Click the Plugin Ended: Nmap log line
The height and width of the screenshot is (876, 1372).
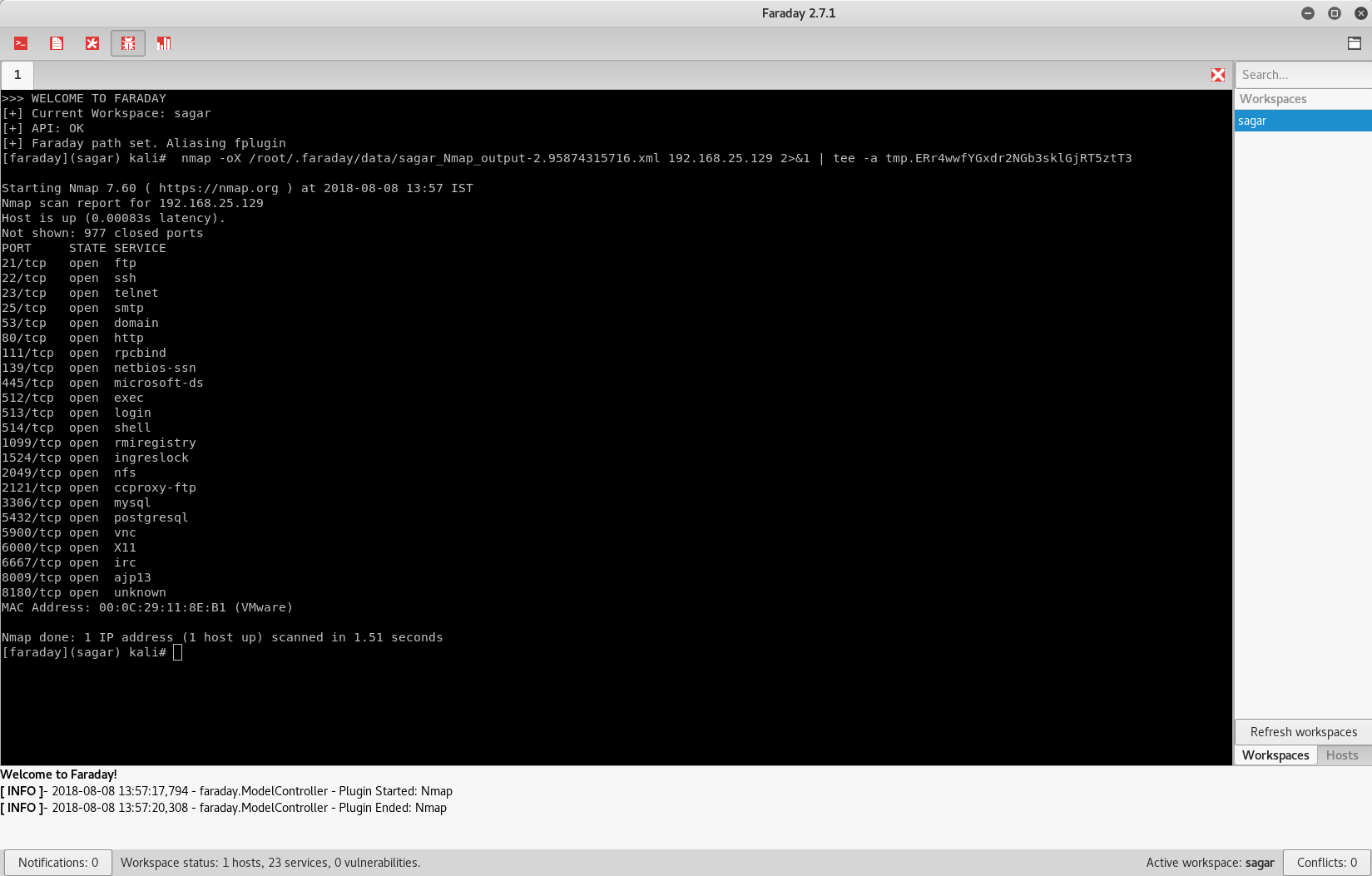223,808
